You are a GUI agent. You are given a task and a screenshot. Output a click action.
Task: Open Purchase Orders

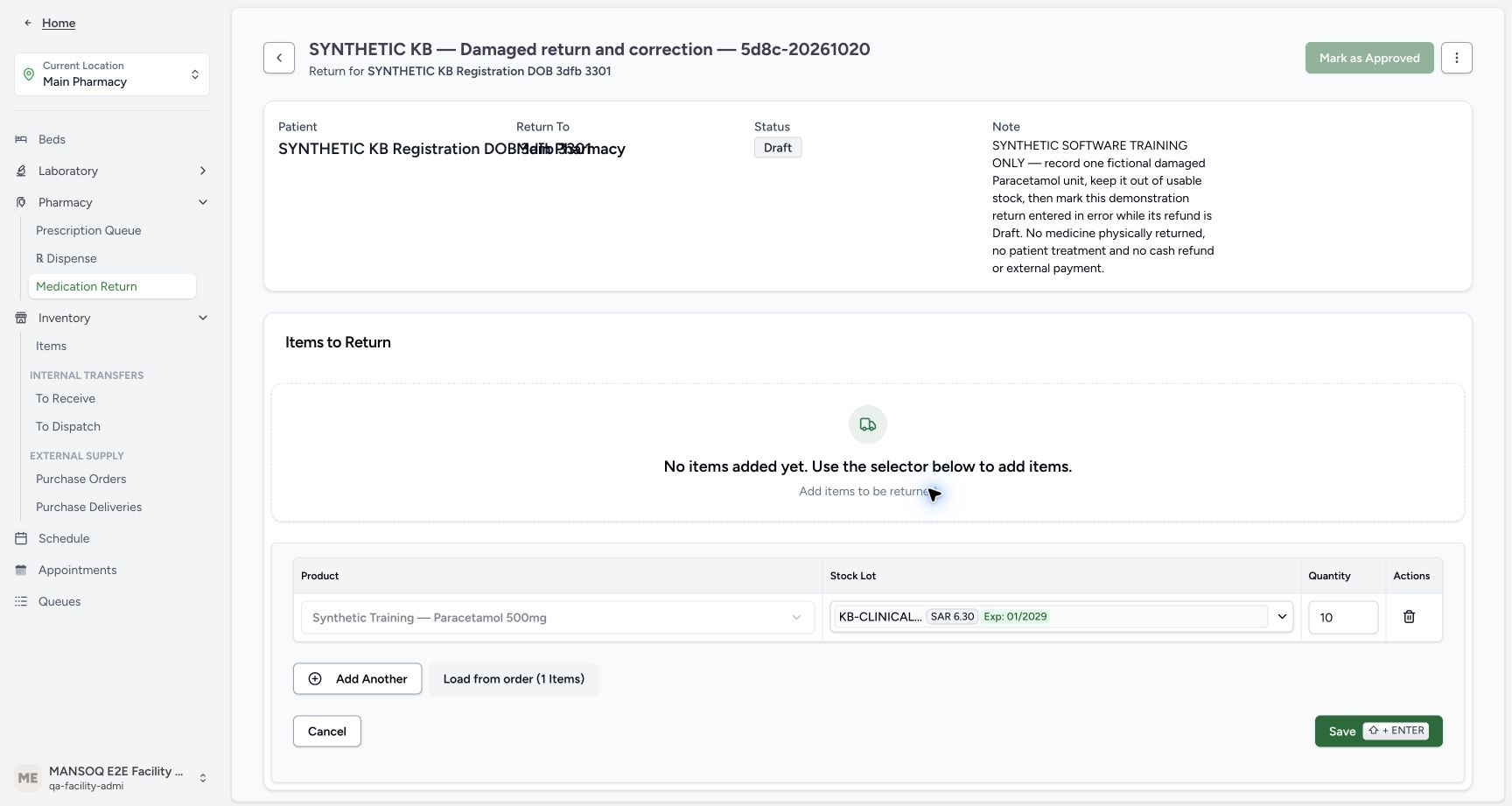click(80, 479)
